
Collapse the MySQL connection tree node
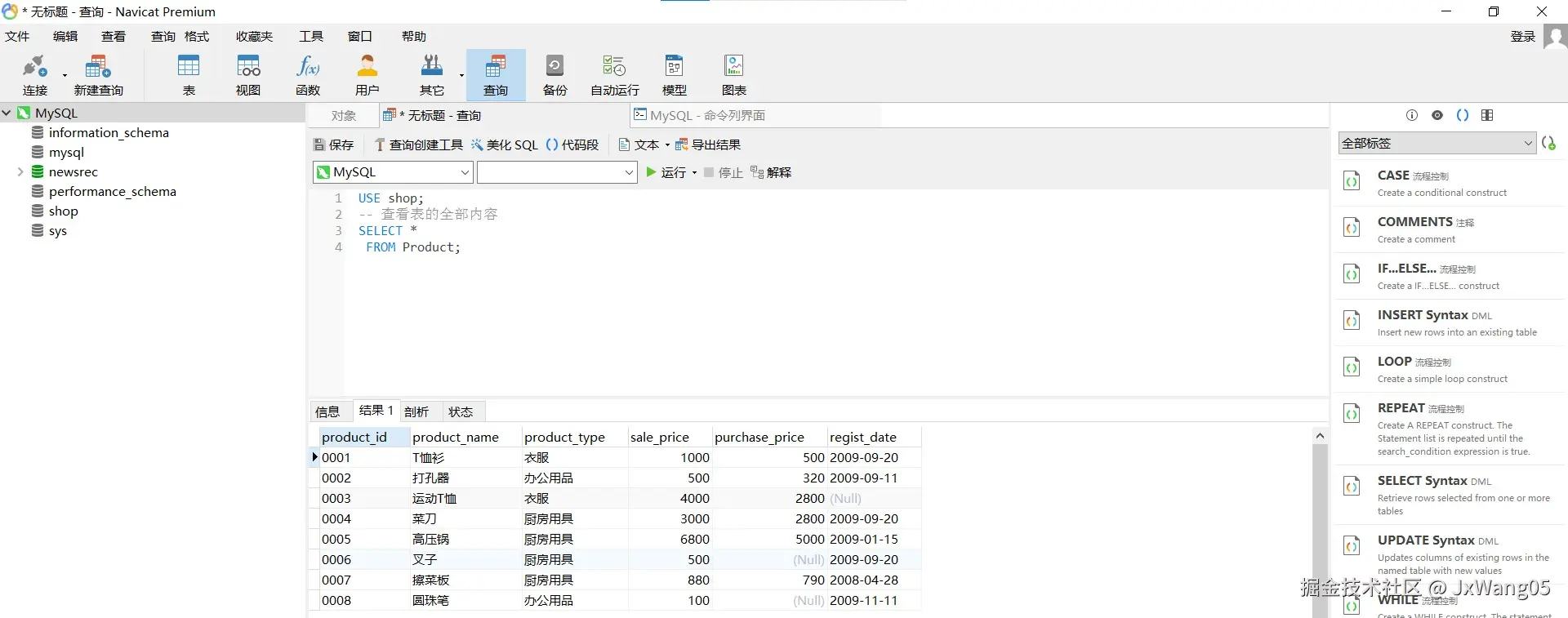click(7, 113)
